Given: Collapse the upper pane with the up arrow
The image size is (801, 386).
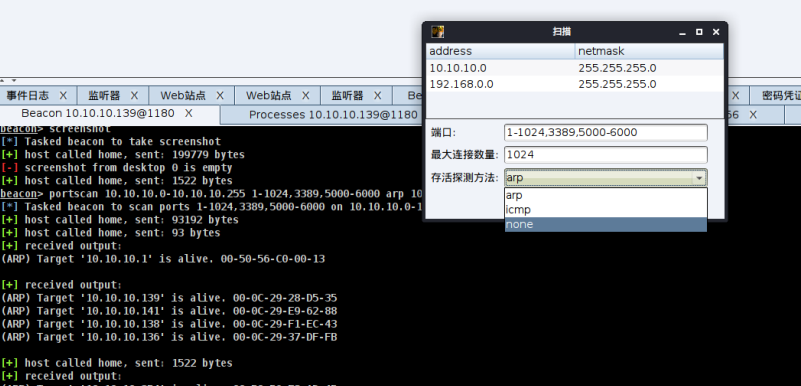Looking at the screenshot, I should click(x=2, y=80).
